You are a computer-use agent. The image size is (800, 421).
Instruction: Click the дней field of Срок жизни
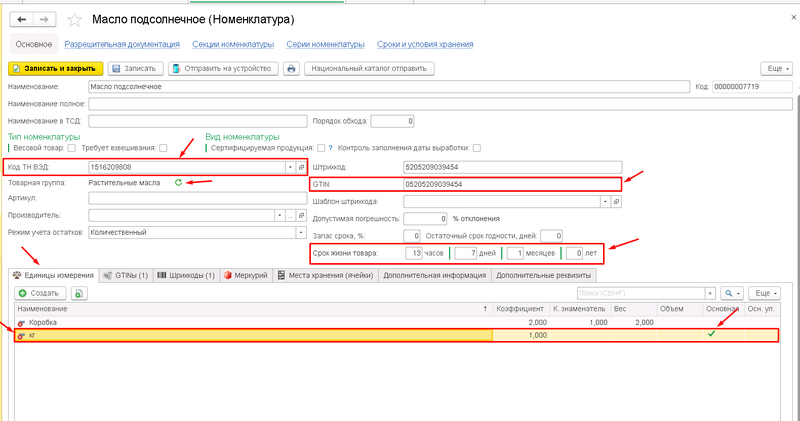pos(466,253)
